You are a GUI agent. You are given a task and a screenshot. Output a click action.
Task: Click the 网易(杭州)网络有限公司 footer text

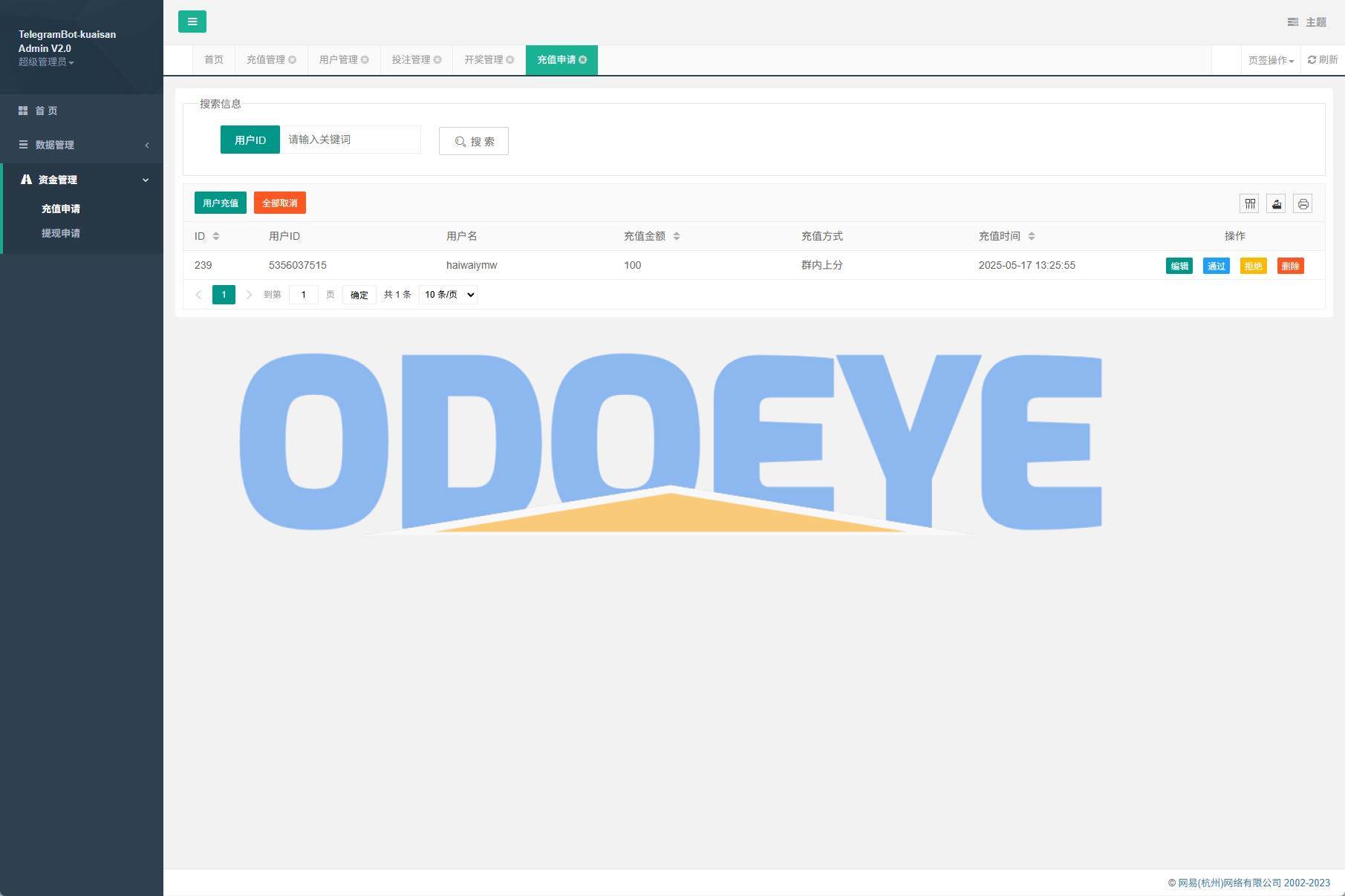pos(1230,883)
